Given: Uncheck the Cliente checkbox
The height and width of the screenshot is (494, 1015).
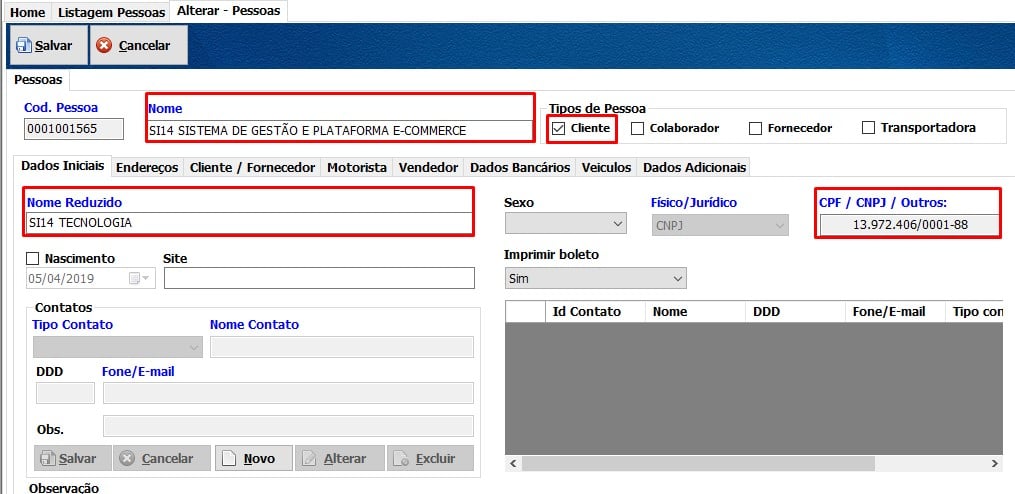Looking at the screenshot, I should click(x=559, y=128).
